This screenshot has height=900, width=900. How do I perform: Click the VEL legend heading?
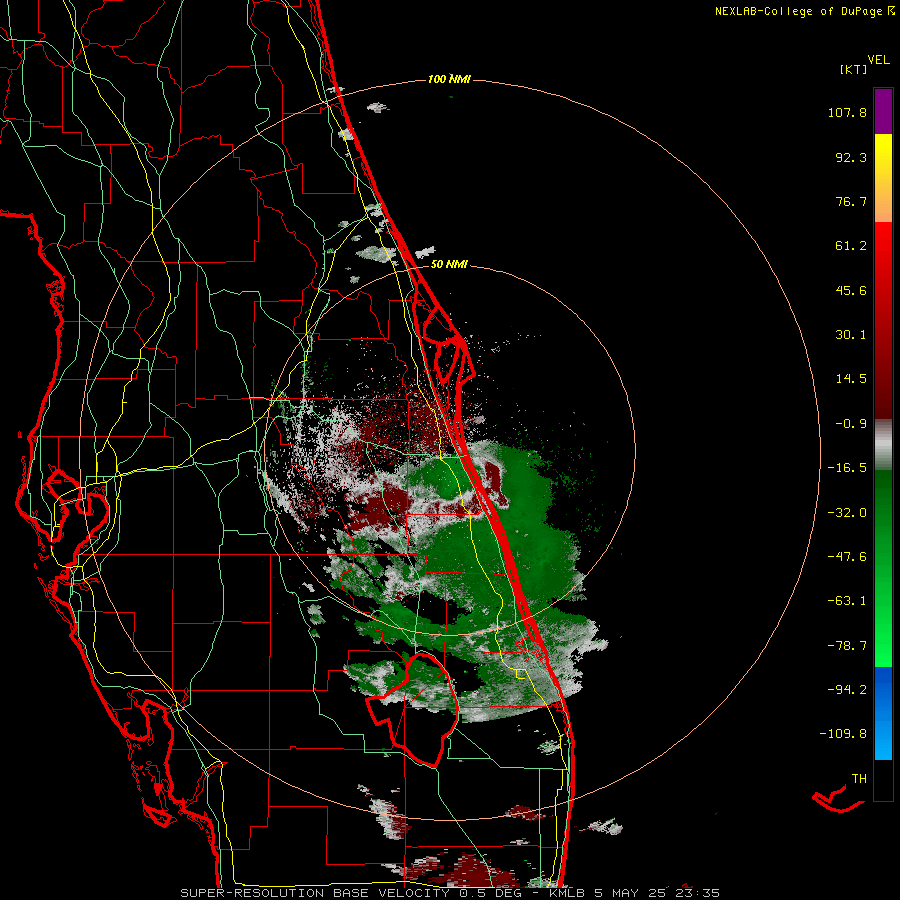(878, 60)
